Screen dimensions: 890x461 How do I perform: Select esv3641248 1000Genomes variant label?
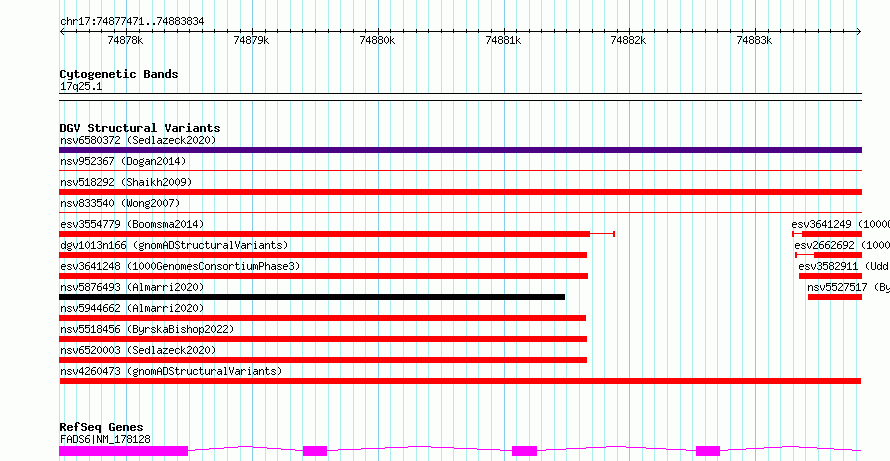pos(180,266)
